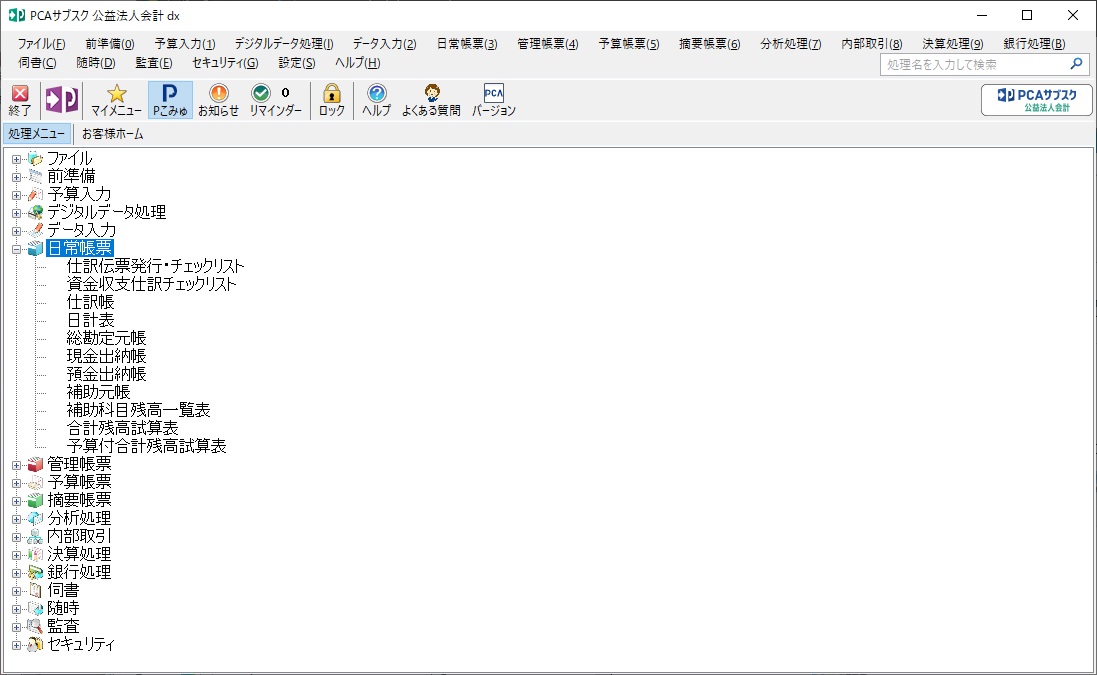Switch to the お客様ホーム tab
The image size is (1097, 675).
[x=113, y=134]
